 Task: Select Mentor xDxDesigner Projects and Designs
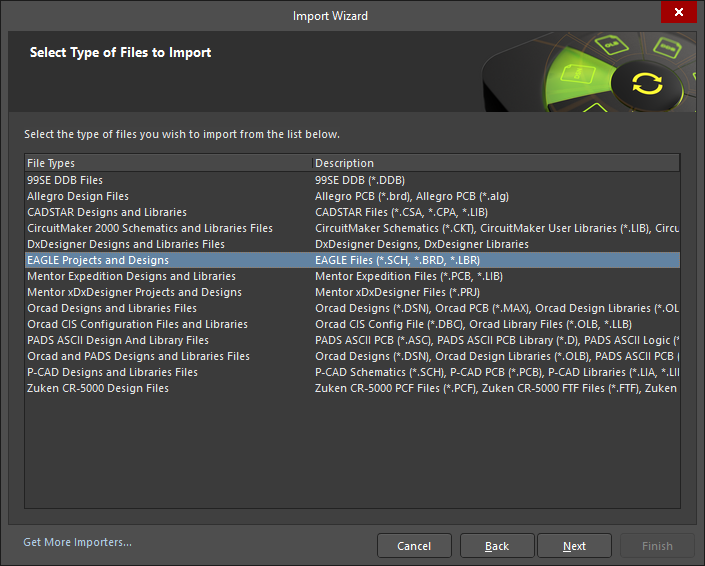(x=352, y=292)
